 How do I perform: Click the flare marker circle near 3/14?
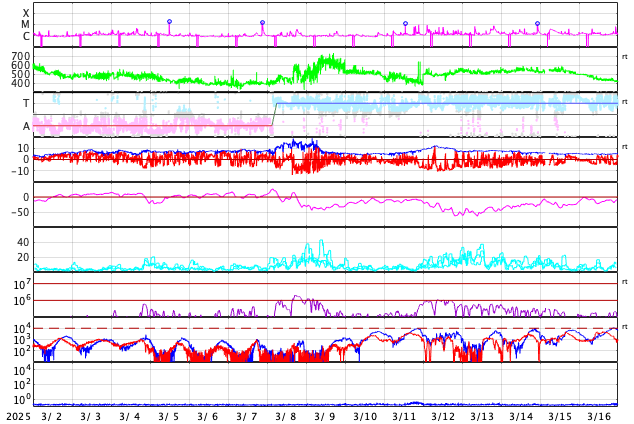coord(537,23)
